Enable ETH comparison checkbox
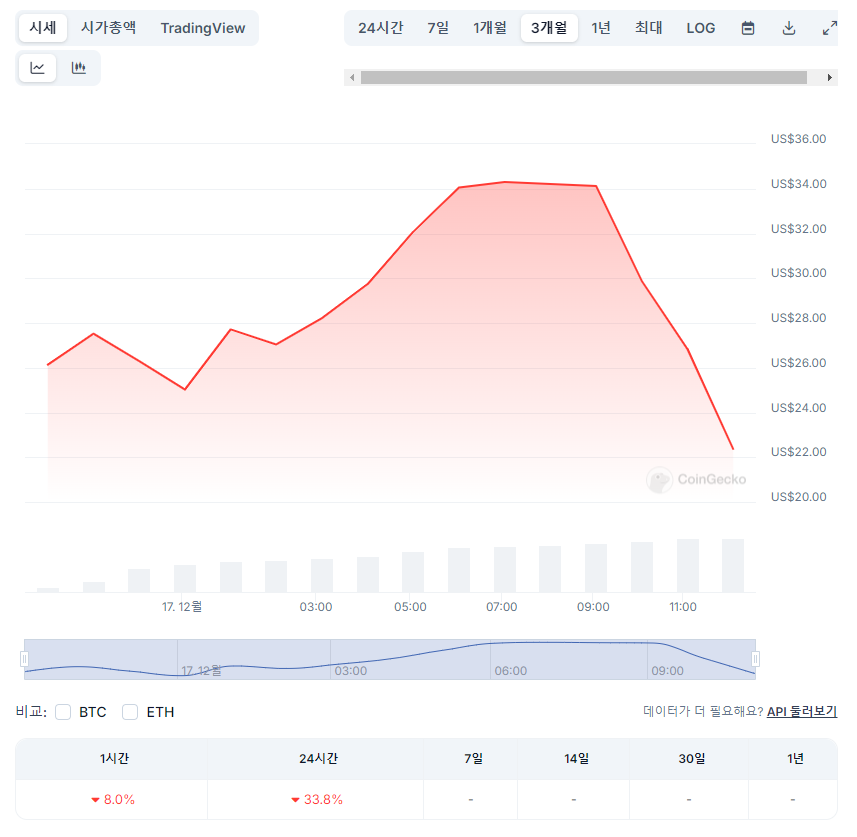The height and width of the screenshot is (837, 857). 130,712
